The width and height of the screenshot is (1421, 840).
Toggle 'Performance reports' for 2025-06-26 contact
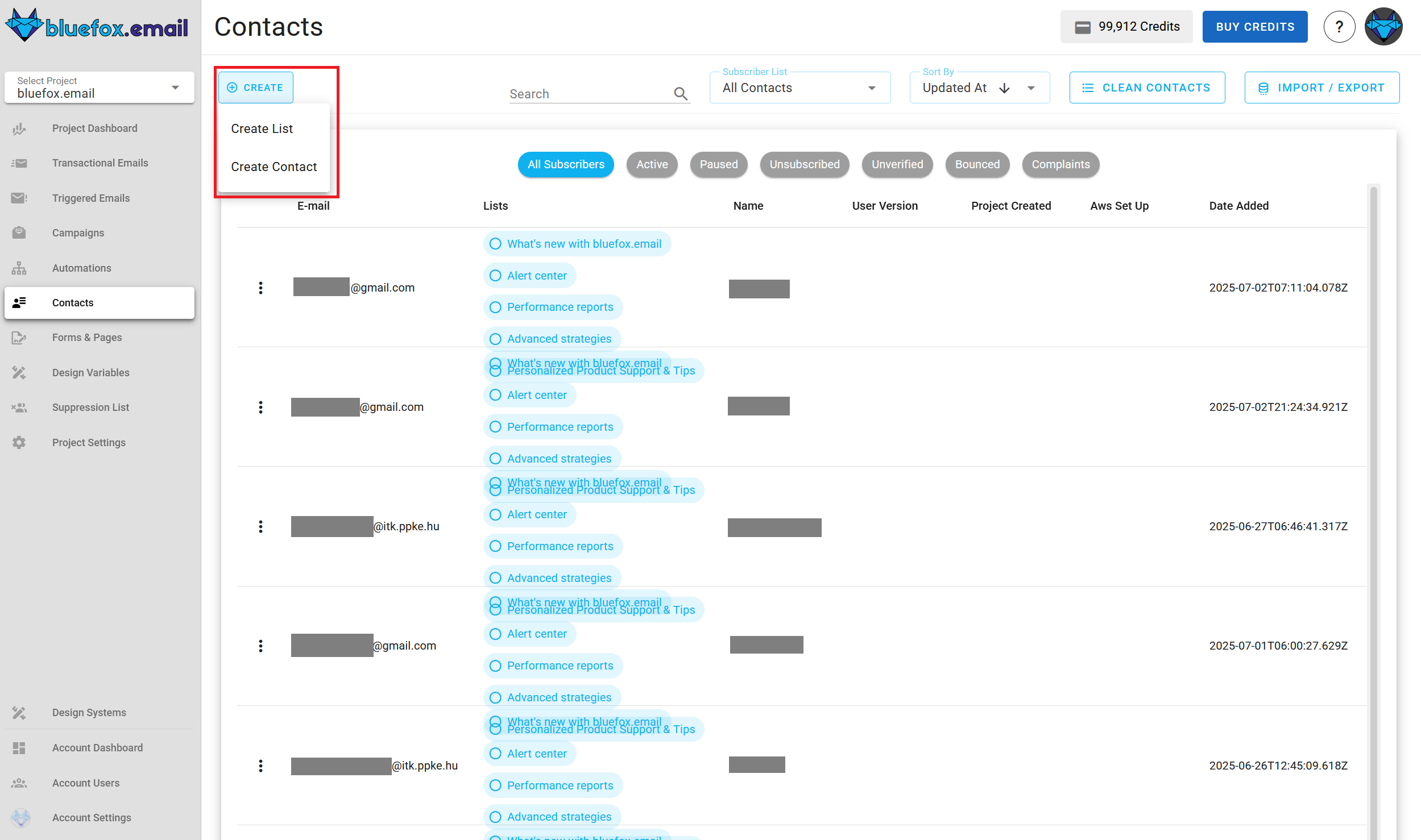pos(553,785)
